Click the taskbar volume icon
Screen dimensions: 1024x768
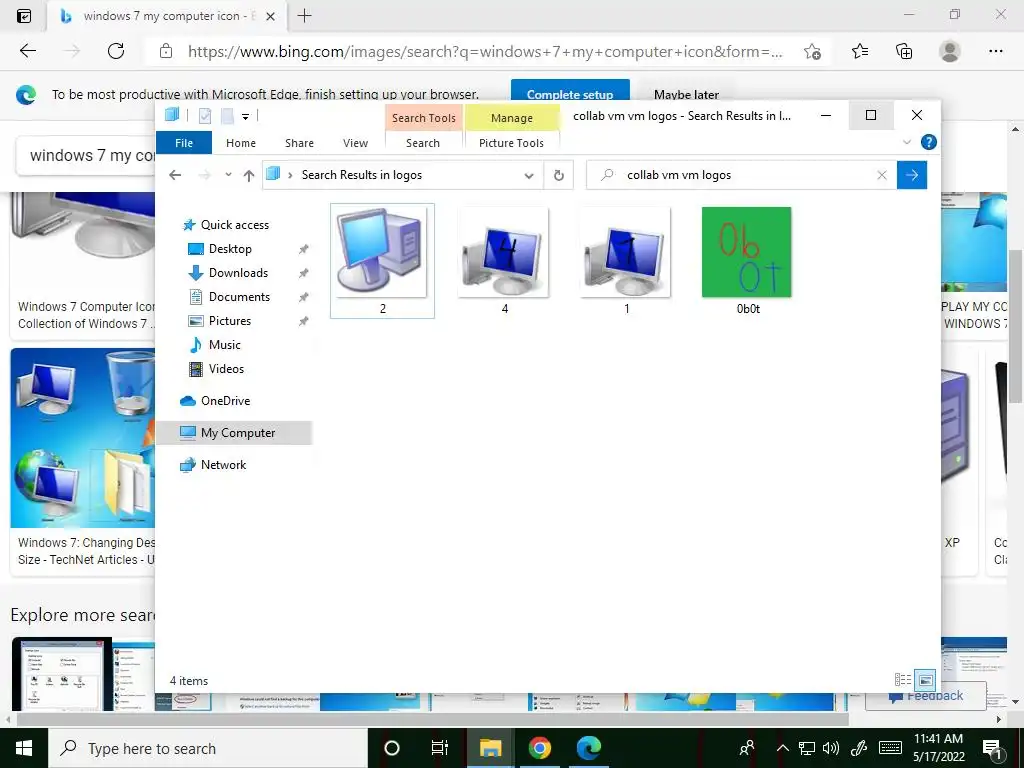point(831,748)
